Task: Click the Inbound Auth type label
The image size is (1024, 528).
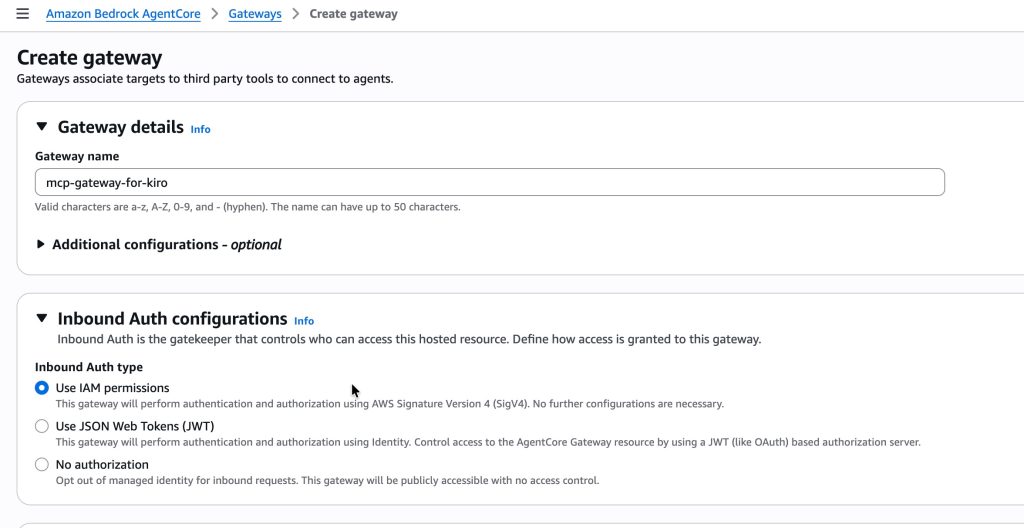Action: click(x=89, y=367)
